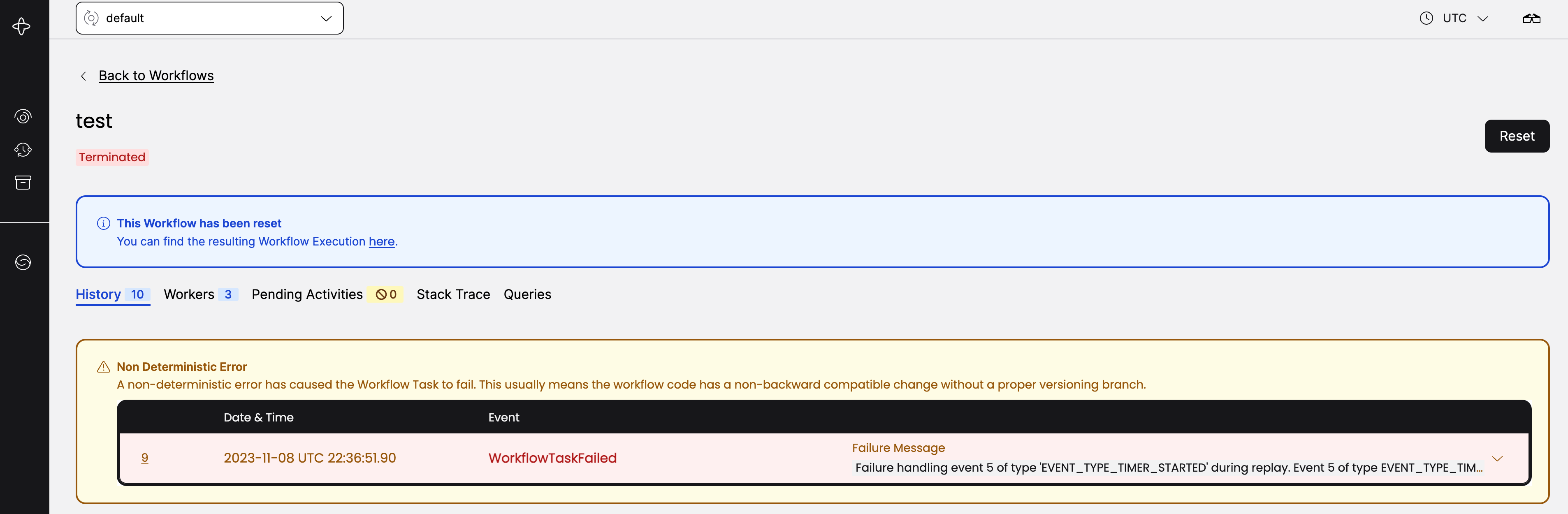Follow the 'here' link to reset workflow
This screenshot has height=514, width=1568.
381,241
